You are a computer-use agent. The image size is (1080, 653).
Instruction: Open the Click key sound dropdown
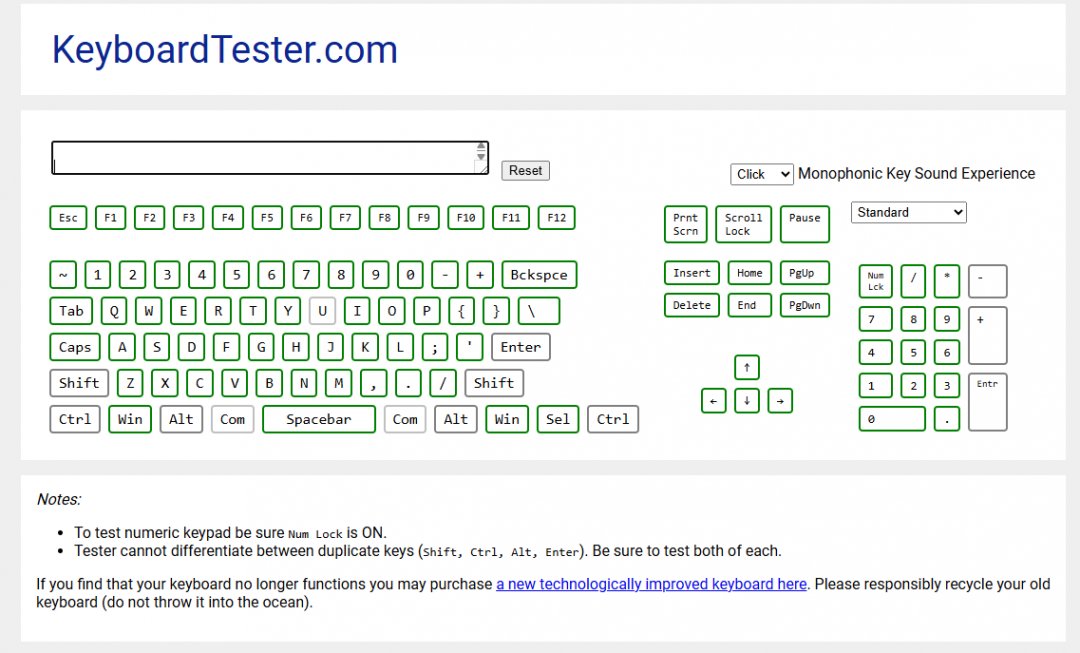coord(762,174)
